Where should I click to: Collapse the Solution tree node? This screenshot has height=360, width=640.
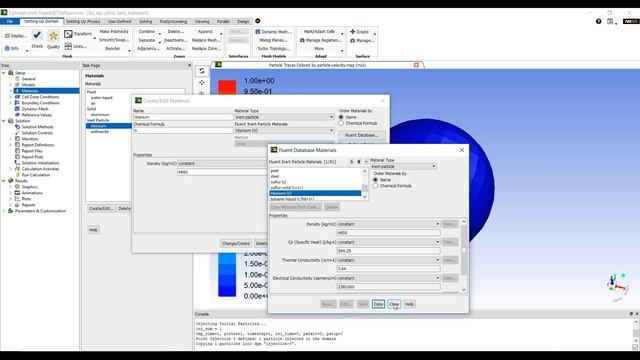4,121
